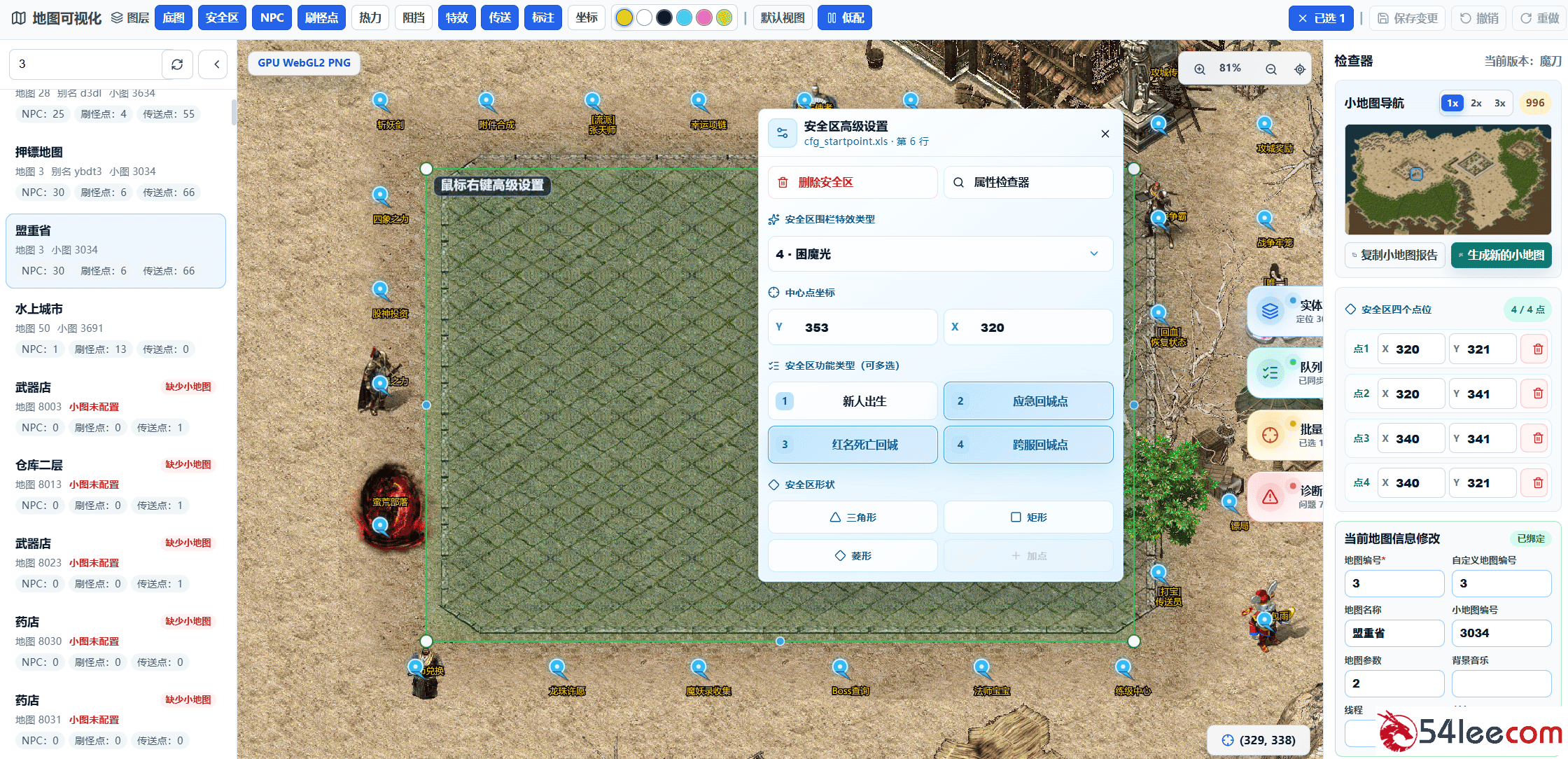Click the 蛮荒部落 portal marker
The image size is (1568, 759).
[x=381, y=527]
